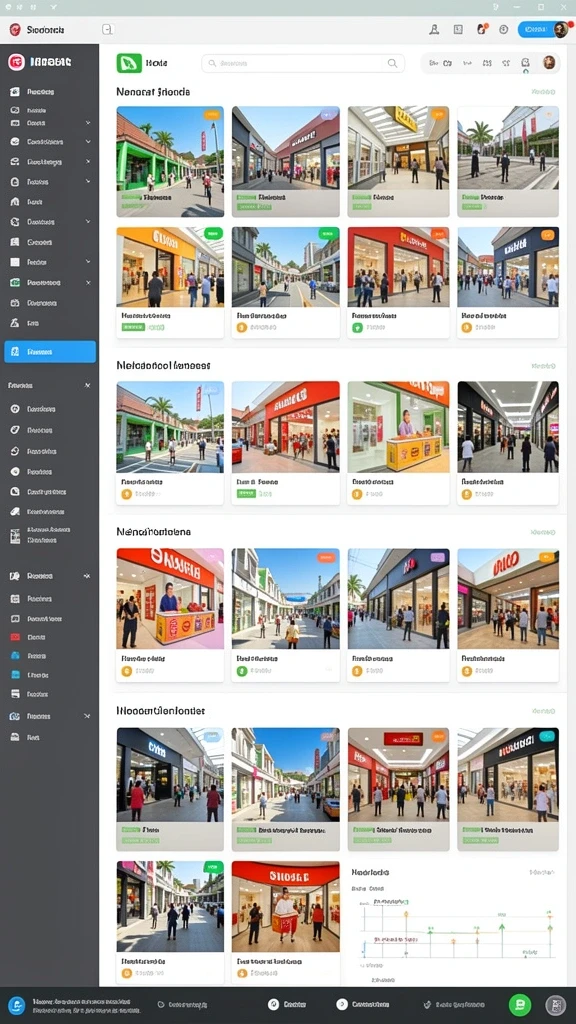Click the green arrow marker on the chart
Viewport: 576px width, 1024px height.
pos(502,927)
